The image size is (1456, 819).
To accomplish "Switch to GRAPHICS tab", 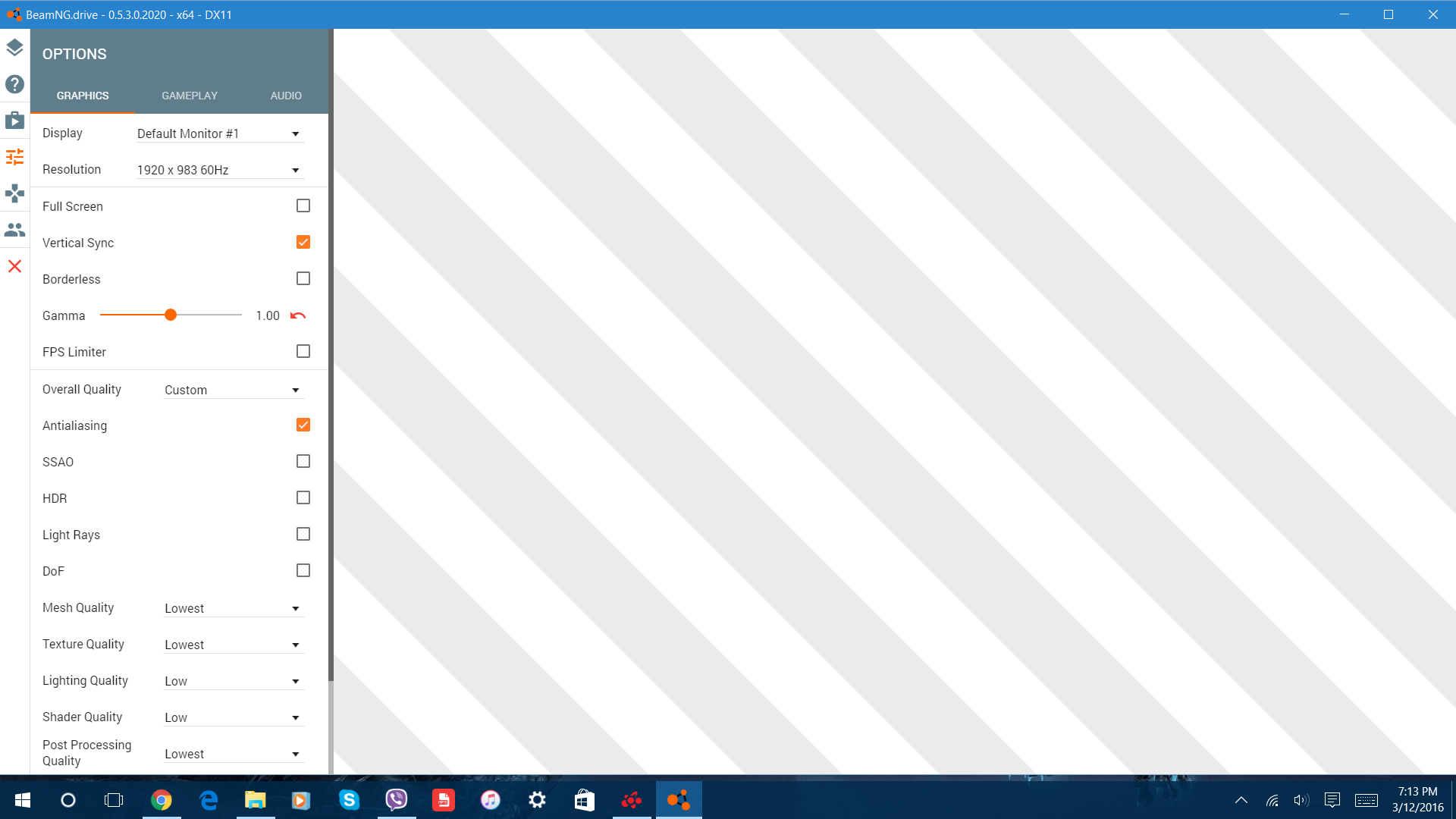I will tap(83, 96).
